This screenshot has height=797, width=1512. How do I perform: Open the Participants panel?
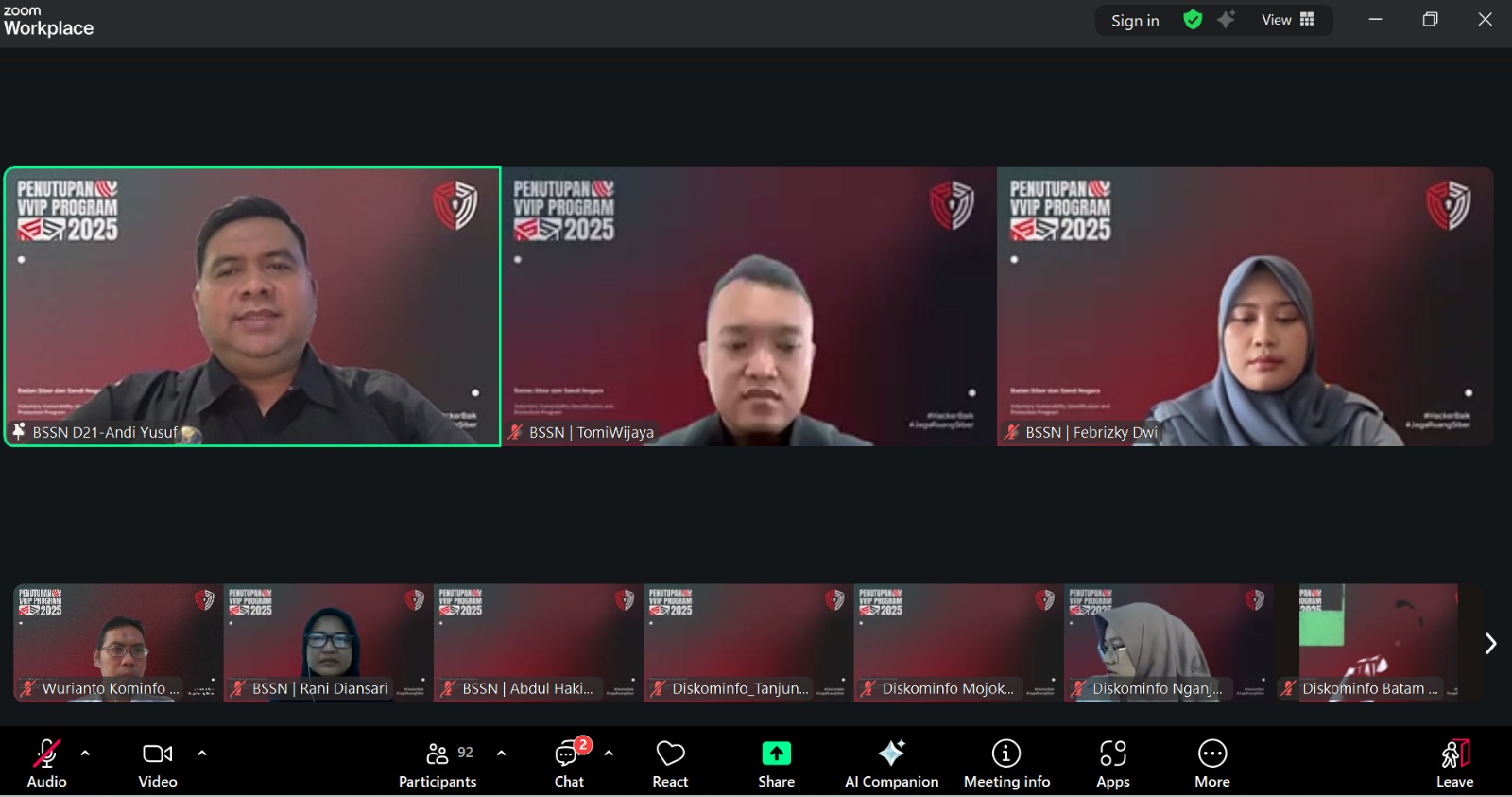pos(438,762)
